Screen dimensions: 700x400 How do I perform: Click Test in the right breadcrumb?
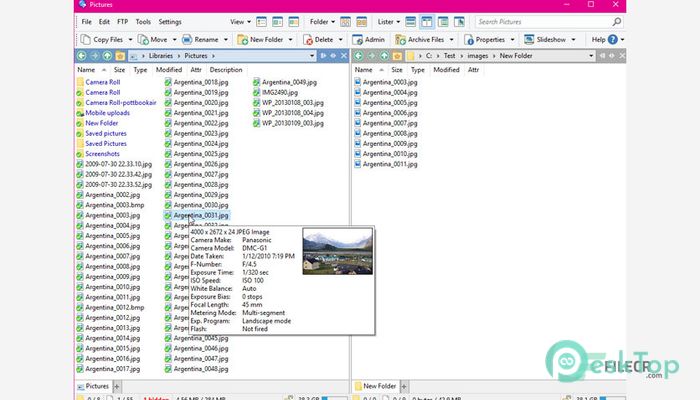[449, 56]
